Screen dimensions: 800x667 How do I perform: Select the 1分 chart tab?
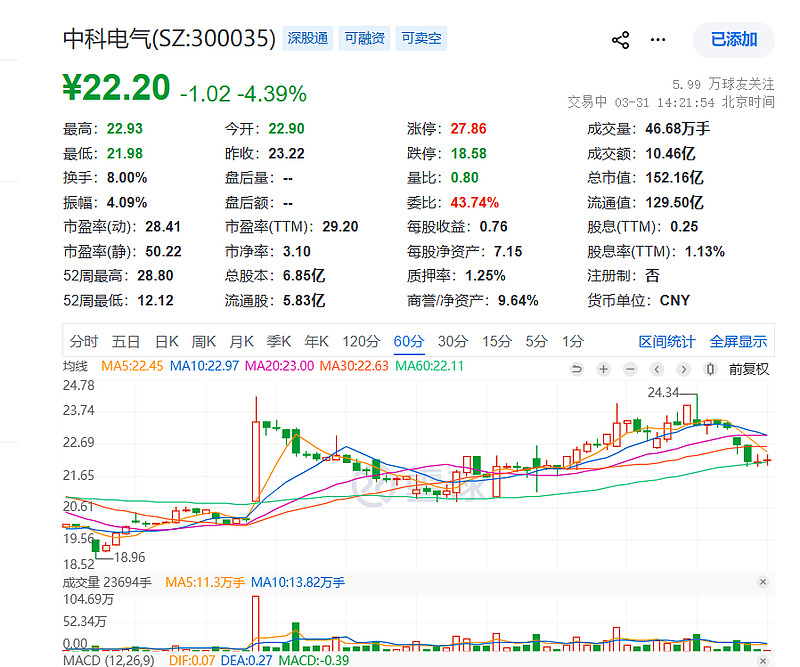tap(572, 341)
